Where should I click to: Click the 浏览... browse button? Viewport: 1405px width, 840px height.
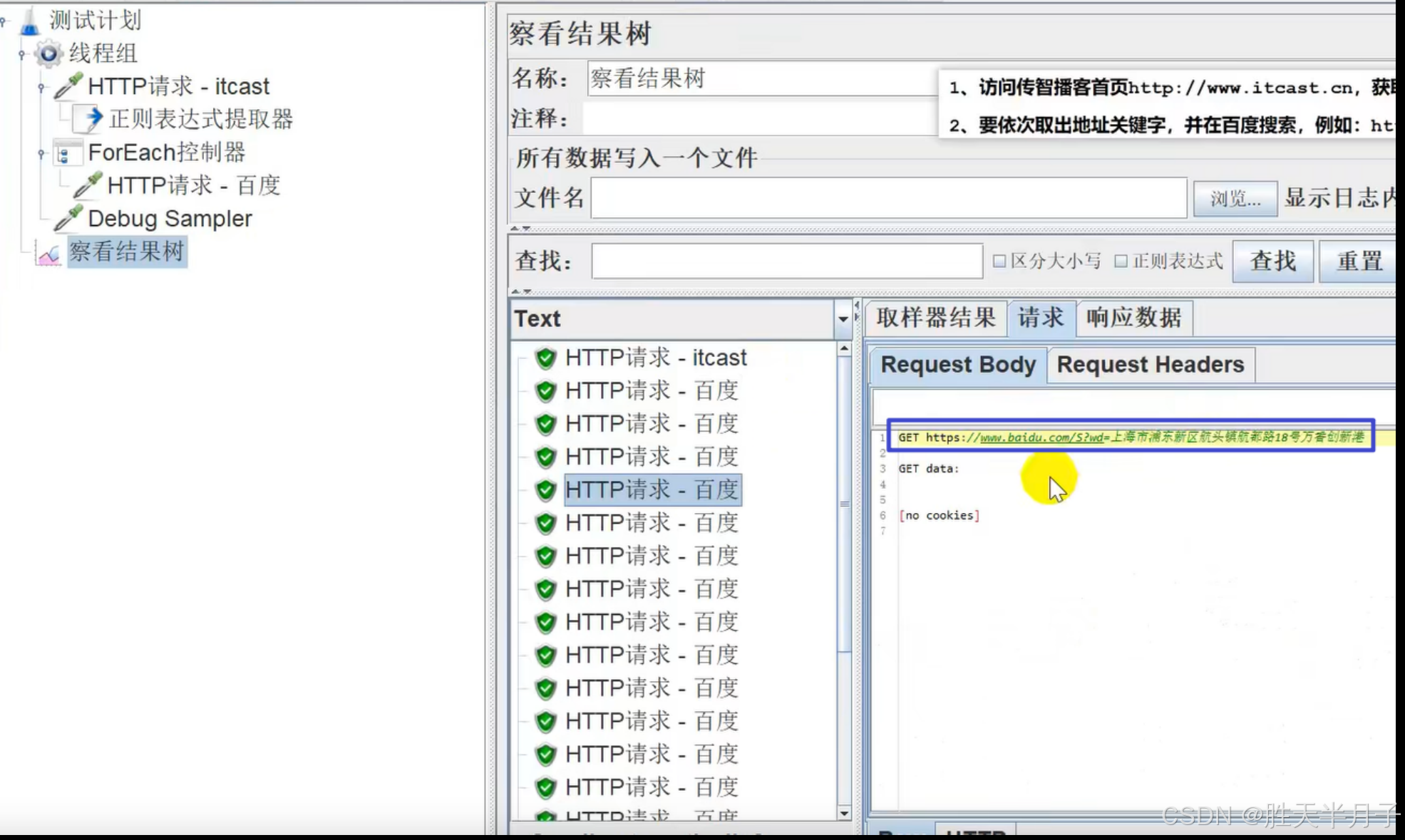[x=1235, y=199]
